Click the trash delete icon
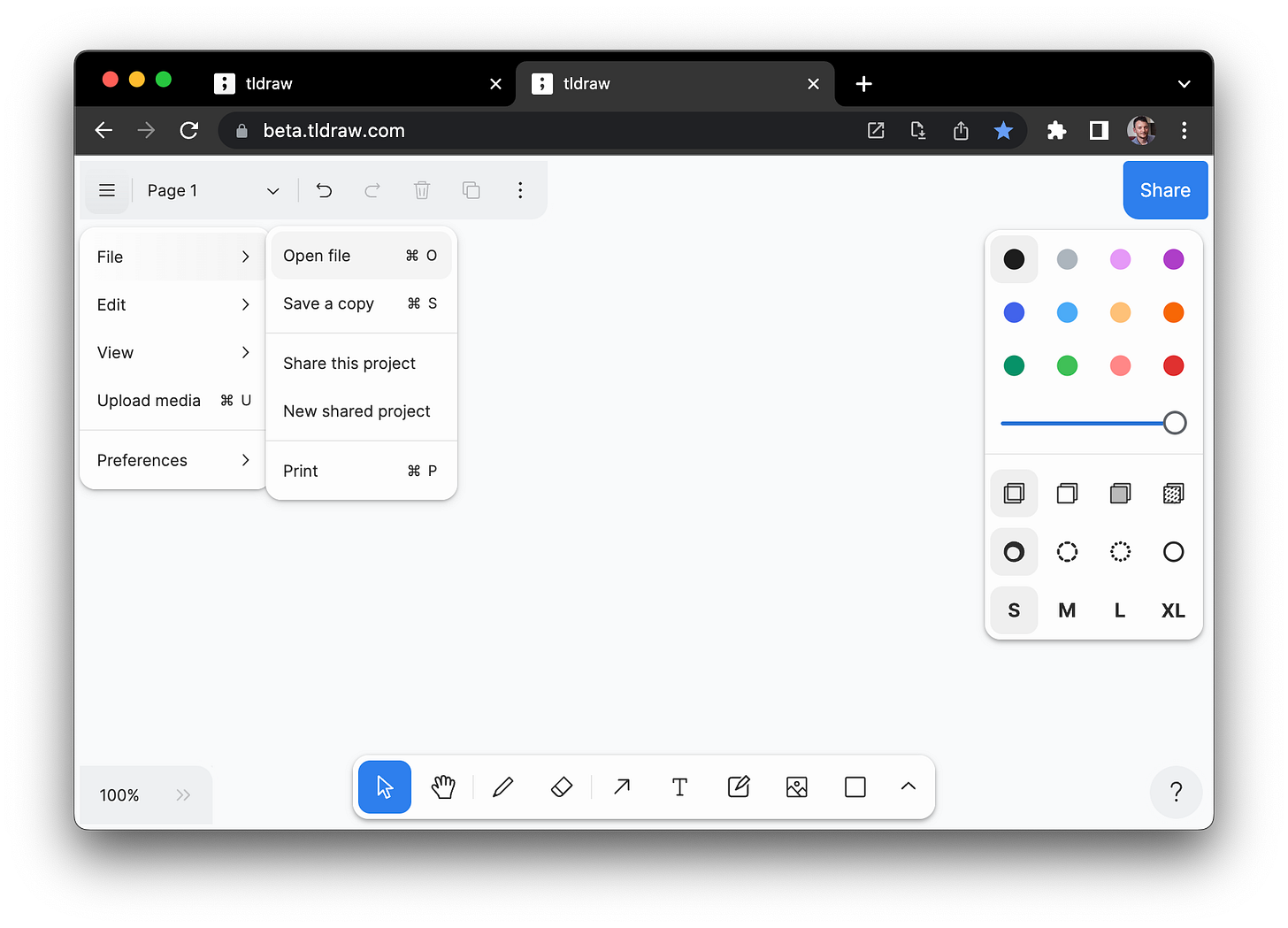The image size is (1288, 928). pos(422,190)
